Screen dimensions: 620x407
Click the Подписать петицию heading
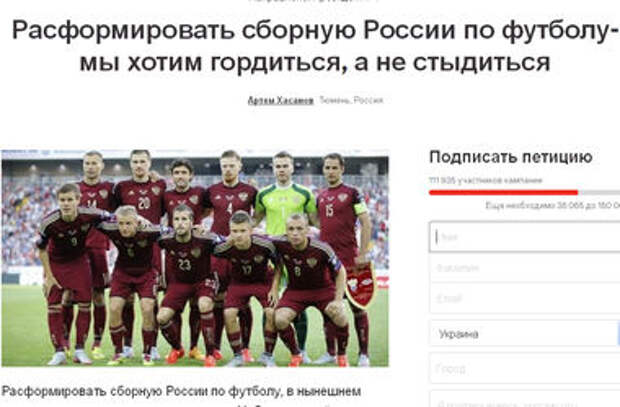pyautogui.click(x=510, y=157)
